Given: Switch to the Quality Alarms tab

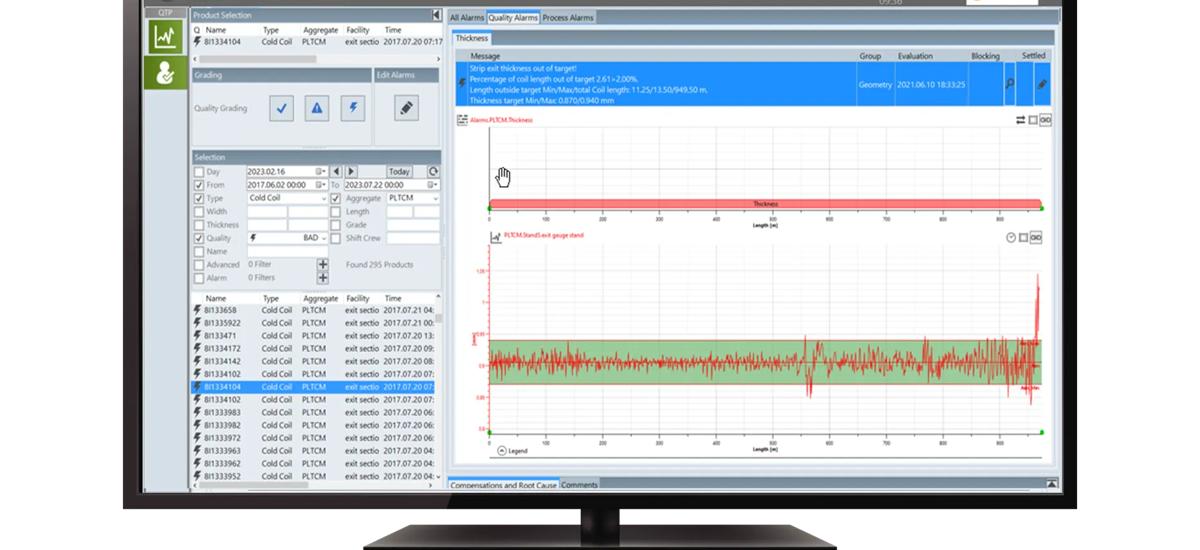Looking at the screenshot, I should point(513,17).
